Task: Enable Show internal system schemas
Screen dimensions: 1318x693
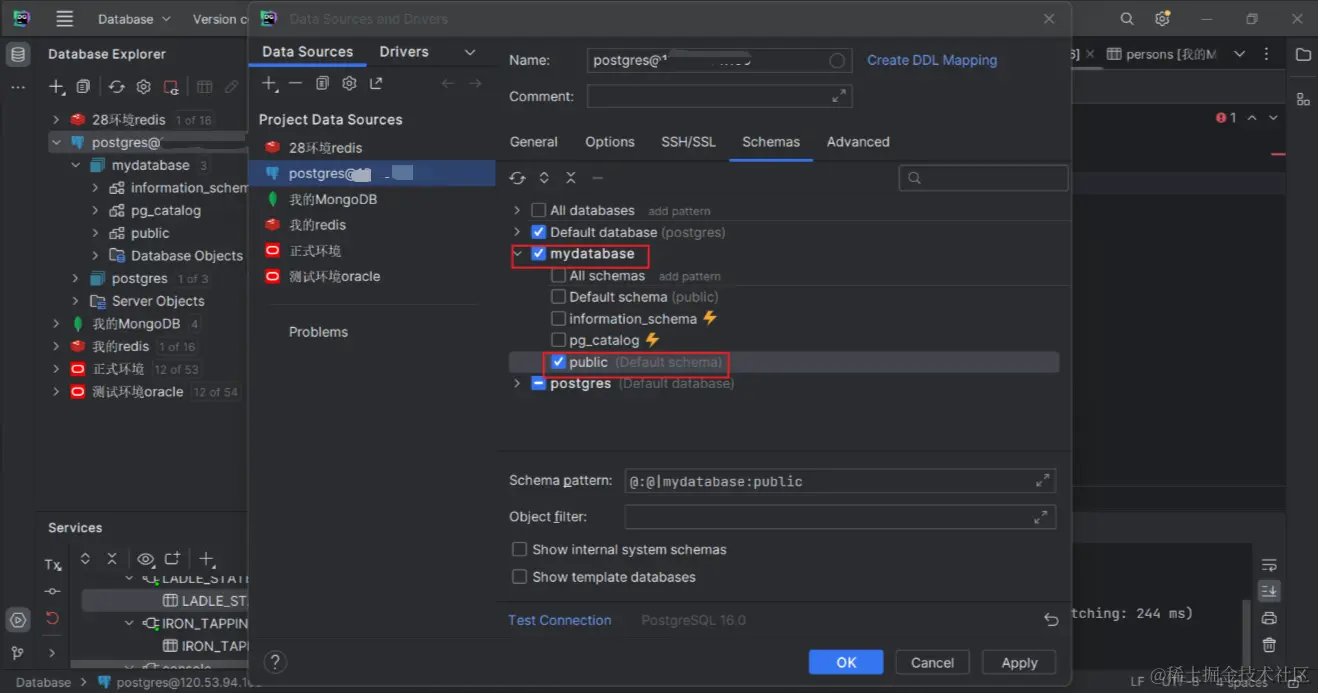Action: pyautogui.click(x=519, y=549)
